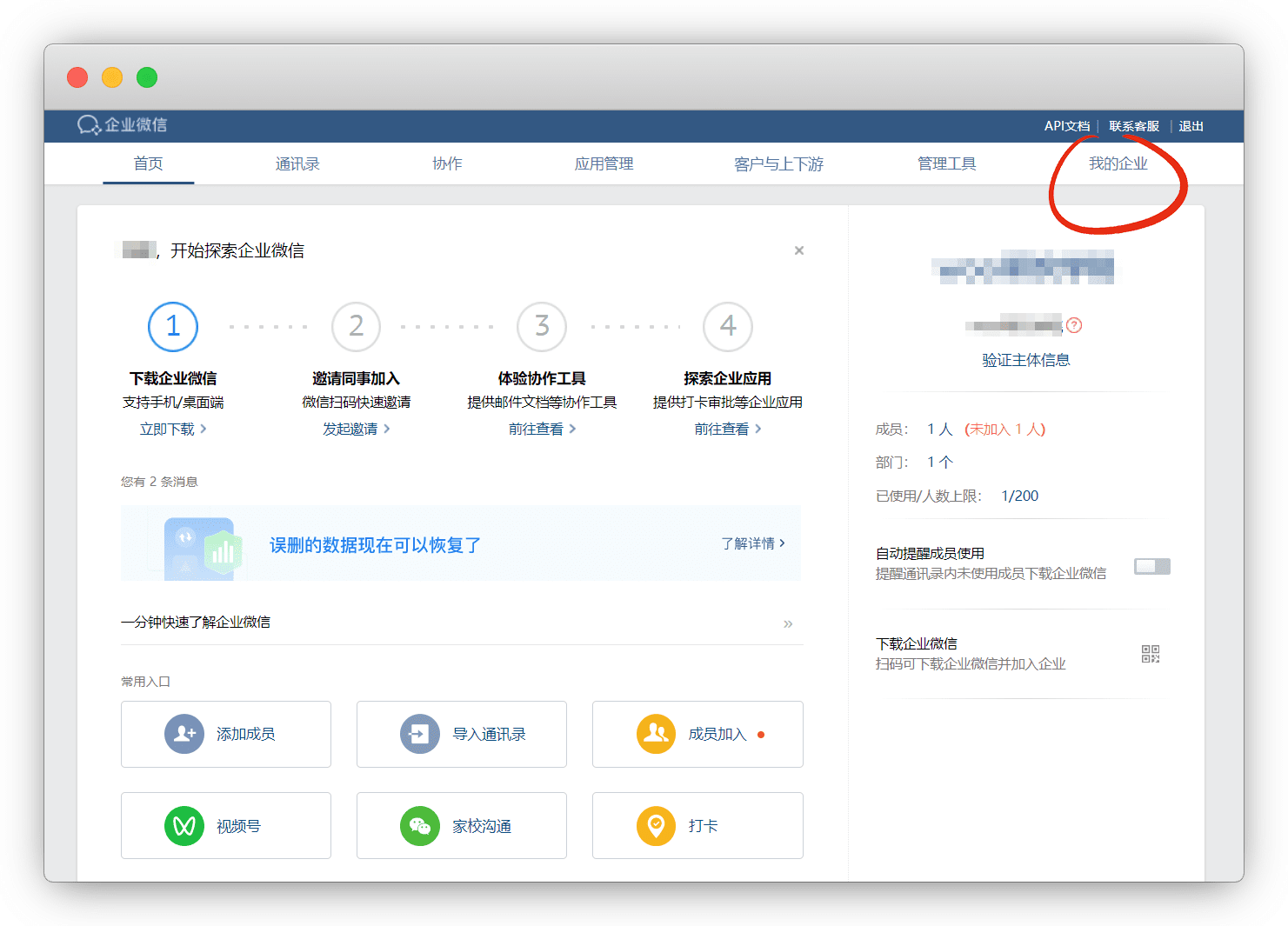Viewport: 1288px width, 926px height.
Task: Click the Import Contacts (导入通讯录) icon
Action: click(x=419, y=734)
